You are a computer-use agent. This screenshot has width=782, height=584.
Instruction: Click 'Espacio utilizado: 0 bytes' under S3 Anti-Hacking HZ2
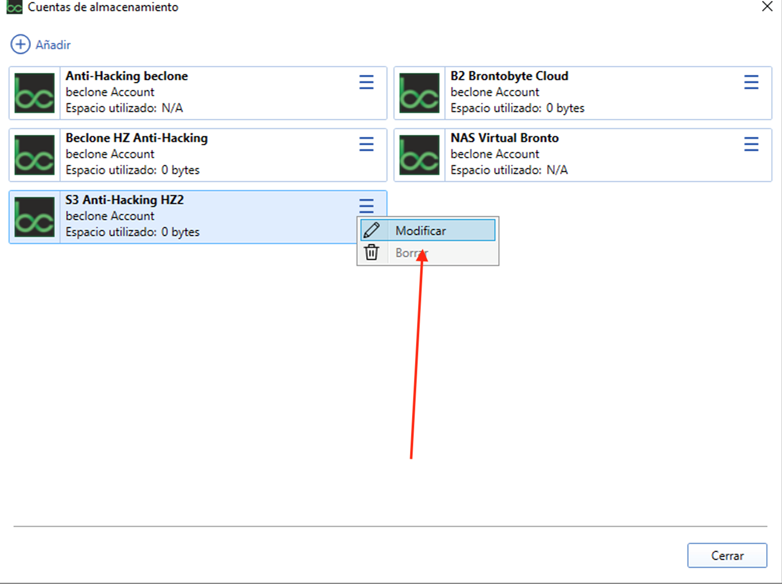click(132, 232)
